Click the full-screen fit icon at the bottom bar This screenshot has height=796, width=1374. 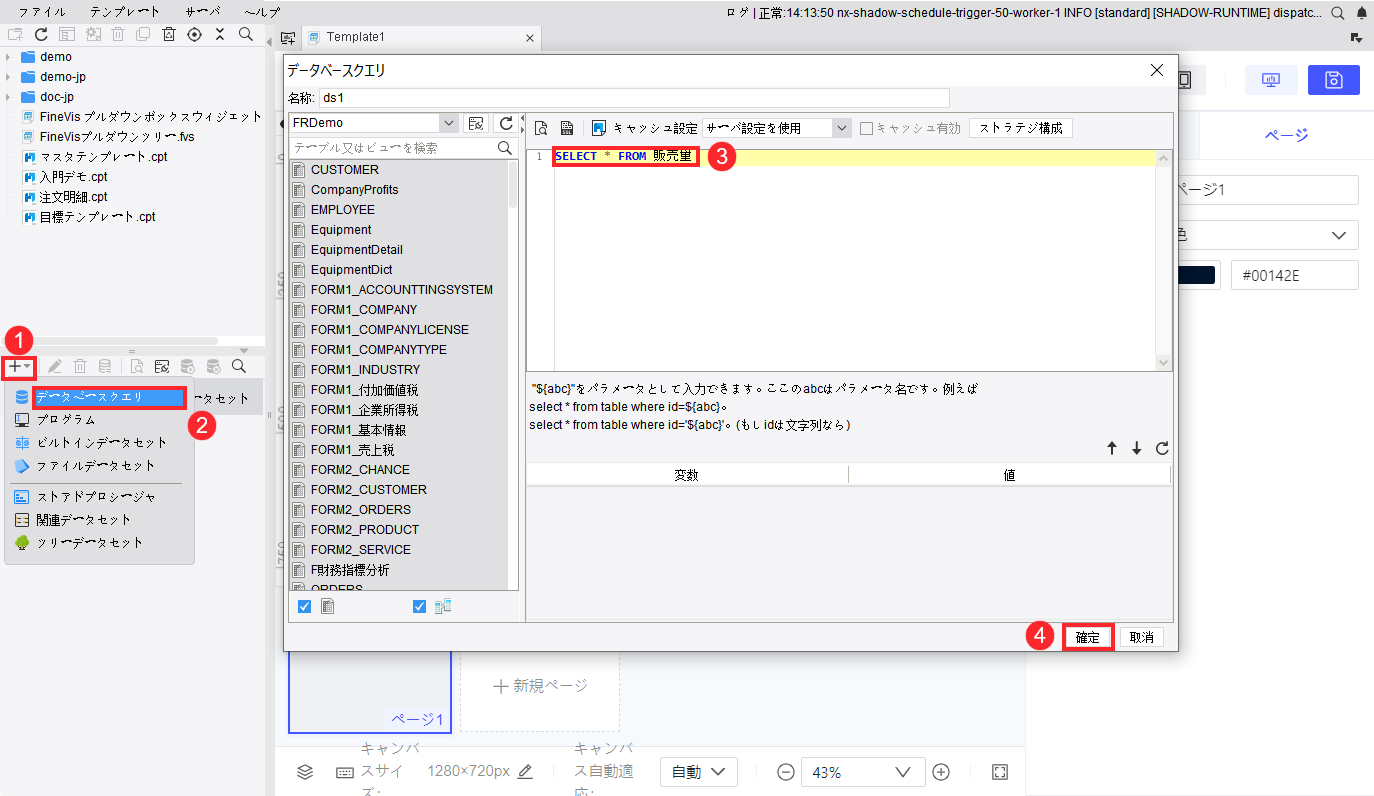click(x=1000, y=772)
